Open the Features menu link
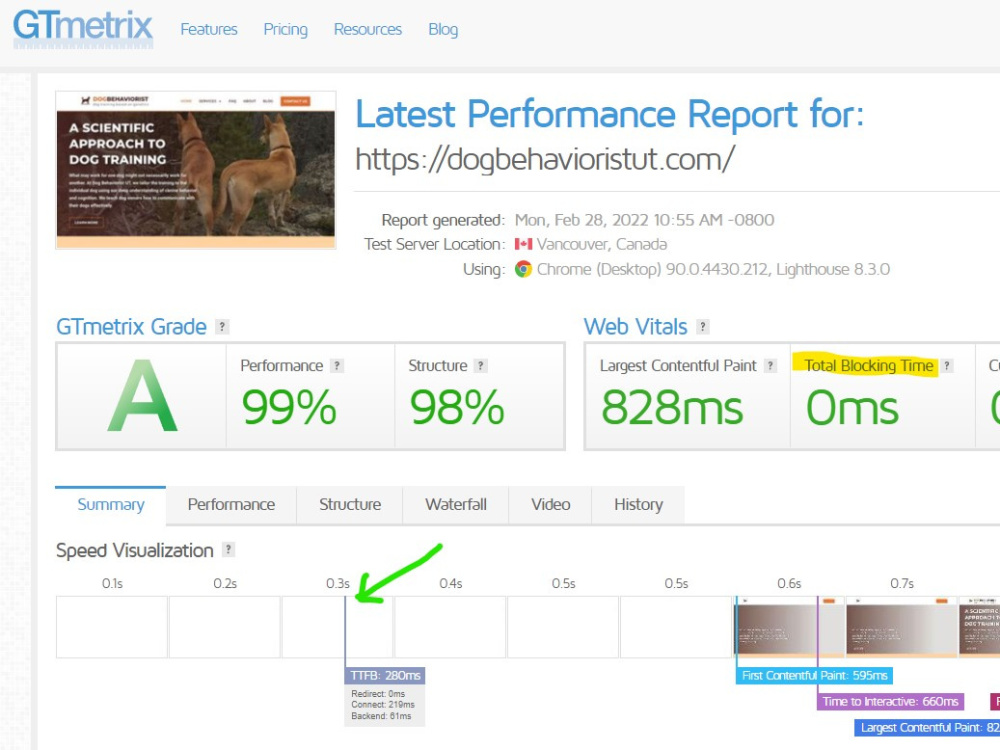The width and height of the screenshot is (1000, 750). coord(209,29)
